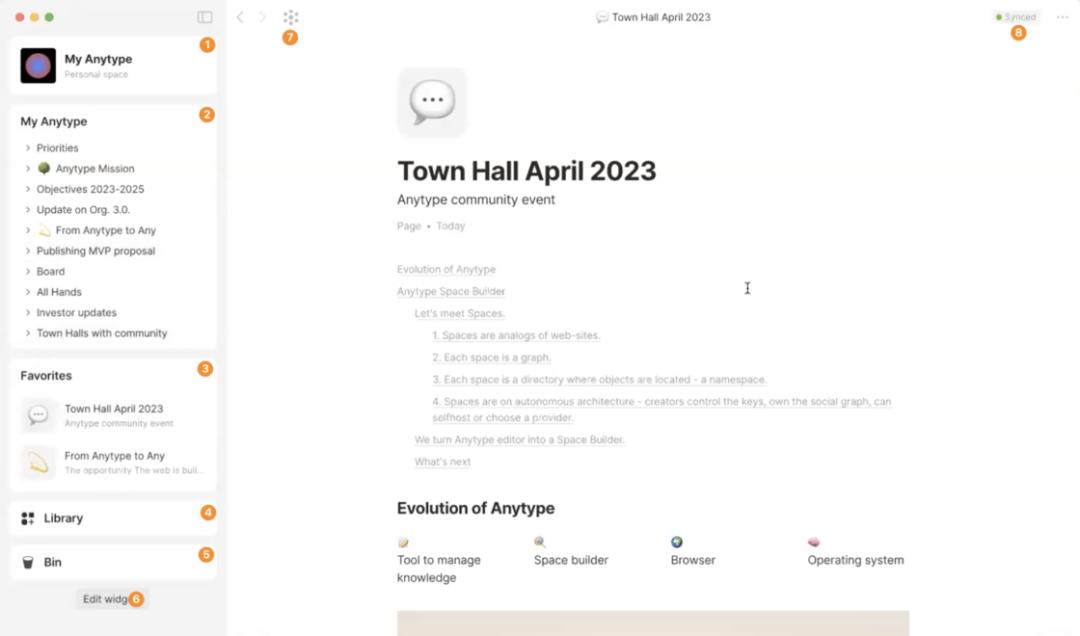Click the Browser globe emoji
This screenshot has width=1080, height=636.
point(677,542)
